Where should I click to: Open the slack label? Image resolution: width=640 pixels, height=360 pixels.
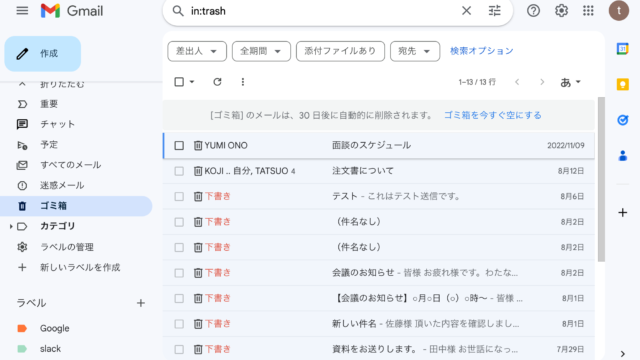click(x=50, y=349)
